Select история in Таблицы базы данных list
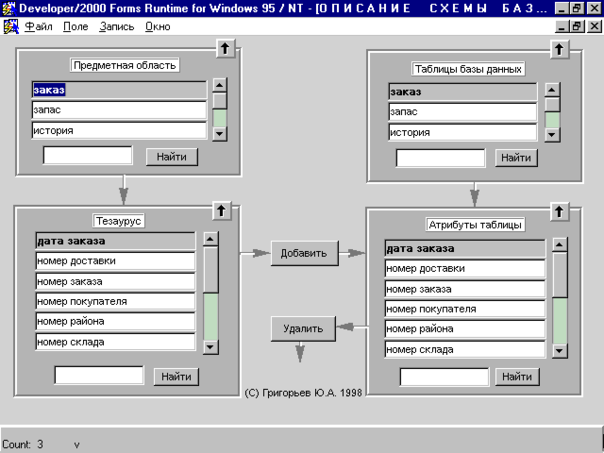The height and width of the screenshot is (453, 604). tap(463, 132)
